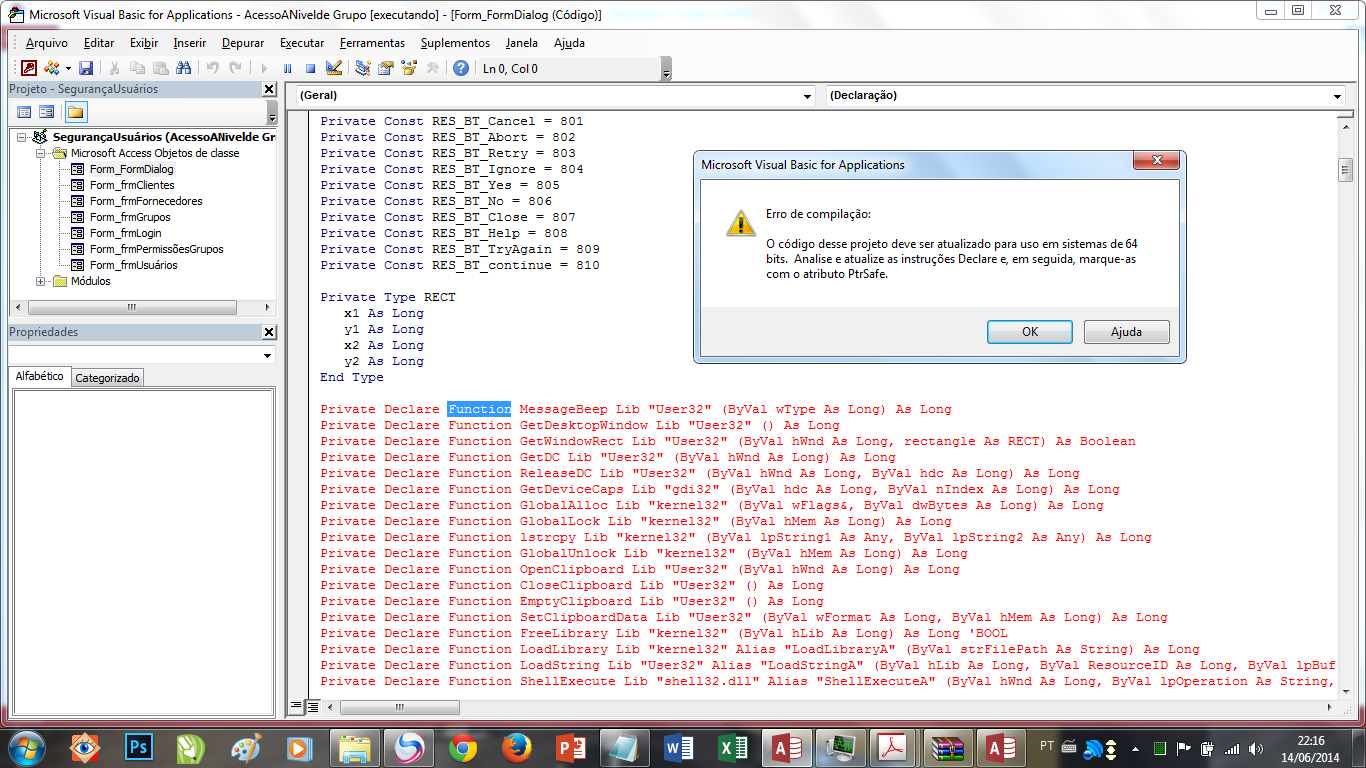Screen dimensions: 1366x768
Task: Click the Insert Module toolbar icon
Action: pyautogui.click(x=51, y=68)
